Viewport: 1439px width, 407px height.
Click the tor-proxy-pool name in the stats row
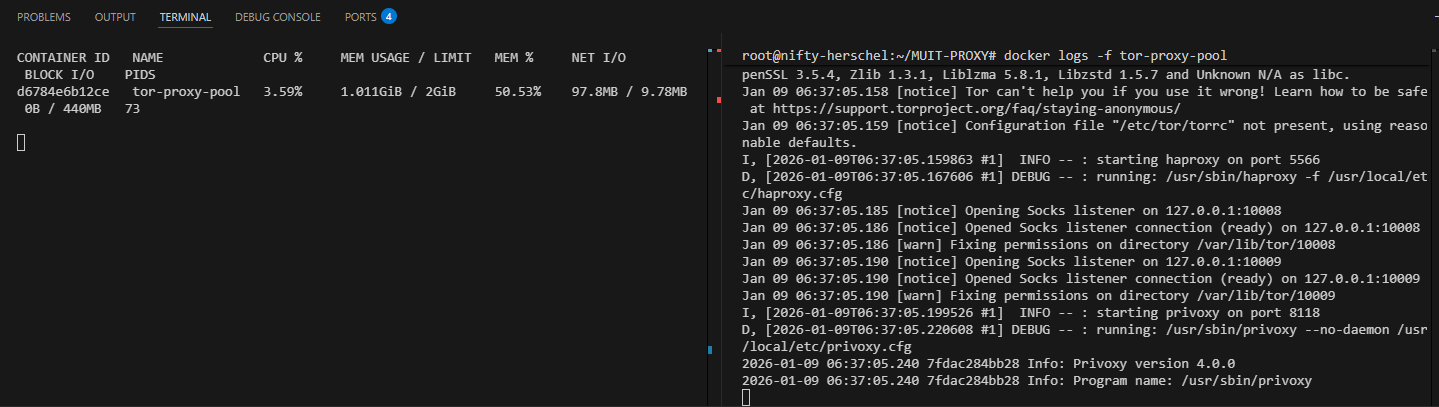[x=186, y=92]
